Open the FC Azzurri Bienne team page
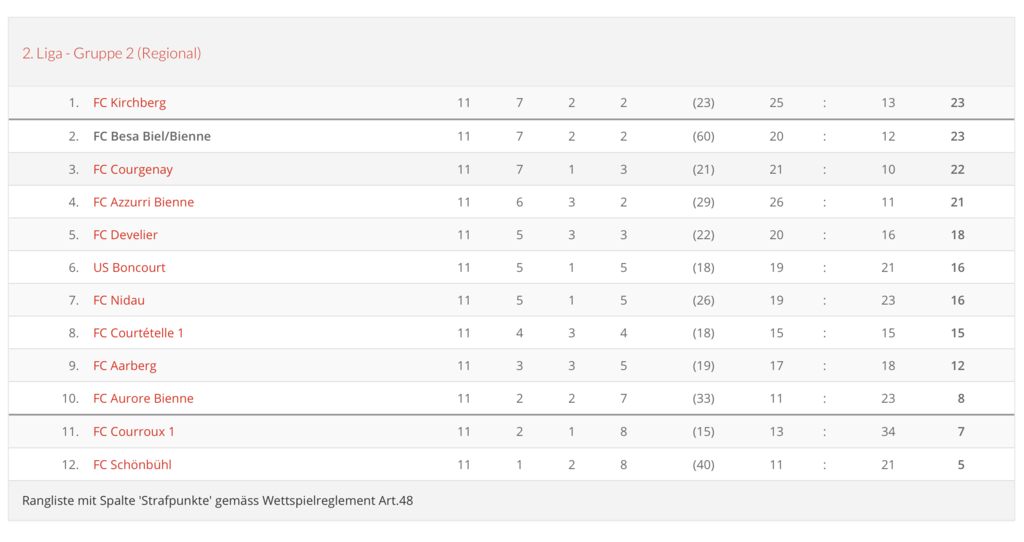The height and width of the screenshot is (542, 1024). pyautogui.click(x=143, y=202)
